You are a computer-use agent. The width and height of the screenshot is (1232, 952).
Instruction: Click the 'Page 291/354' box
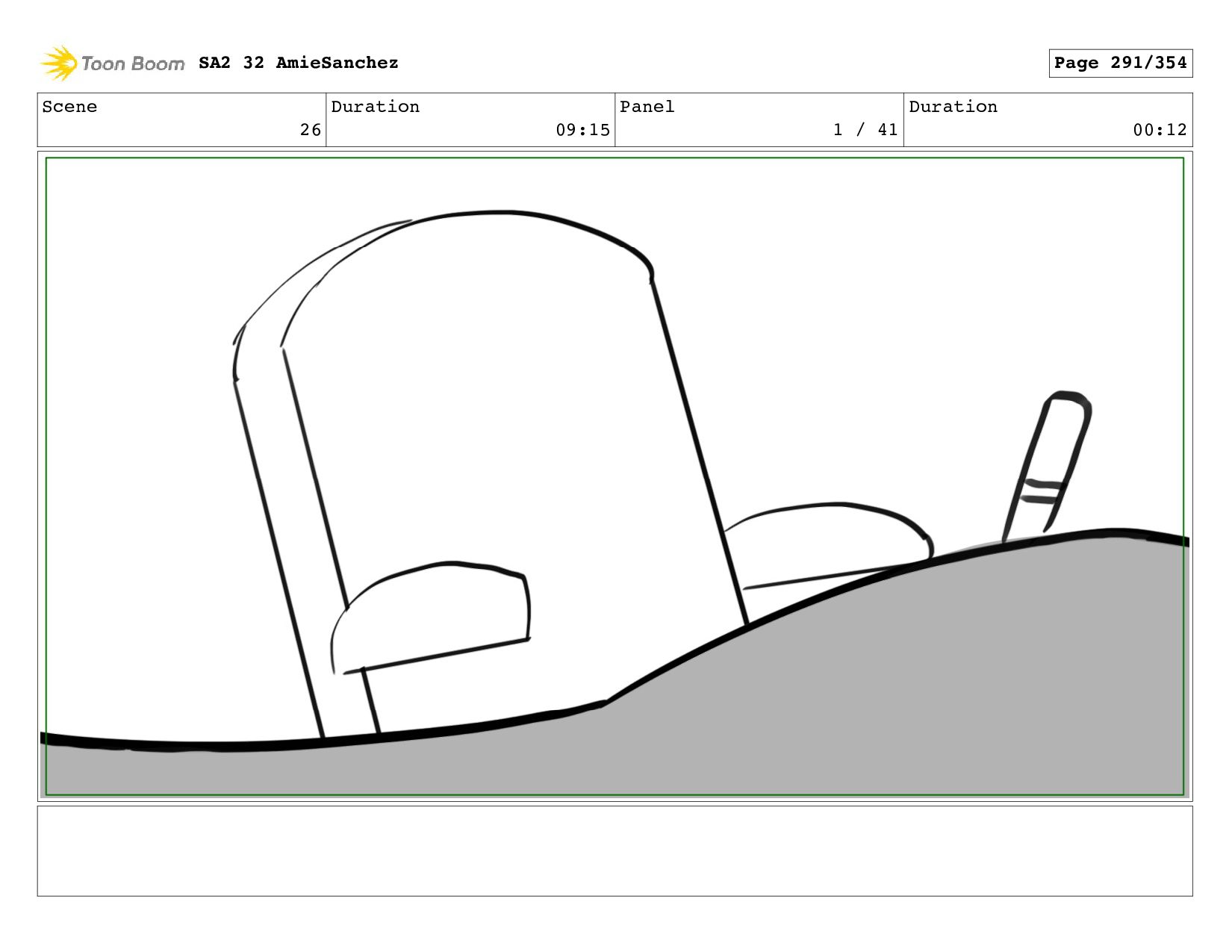click(1120, 63)
